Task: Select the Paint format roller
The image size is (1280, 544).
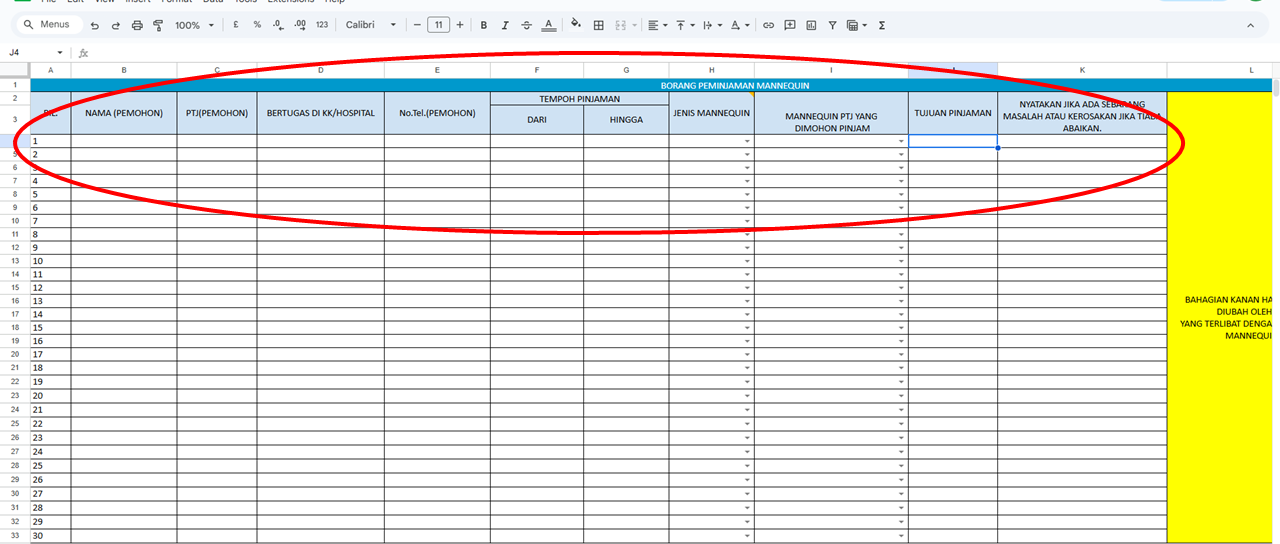Action: [158, 25]
